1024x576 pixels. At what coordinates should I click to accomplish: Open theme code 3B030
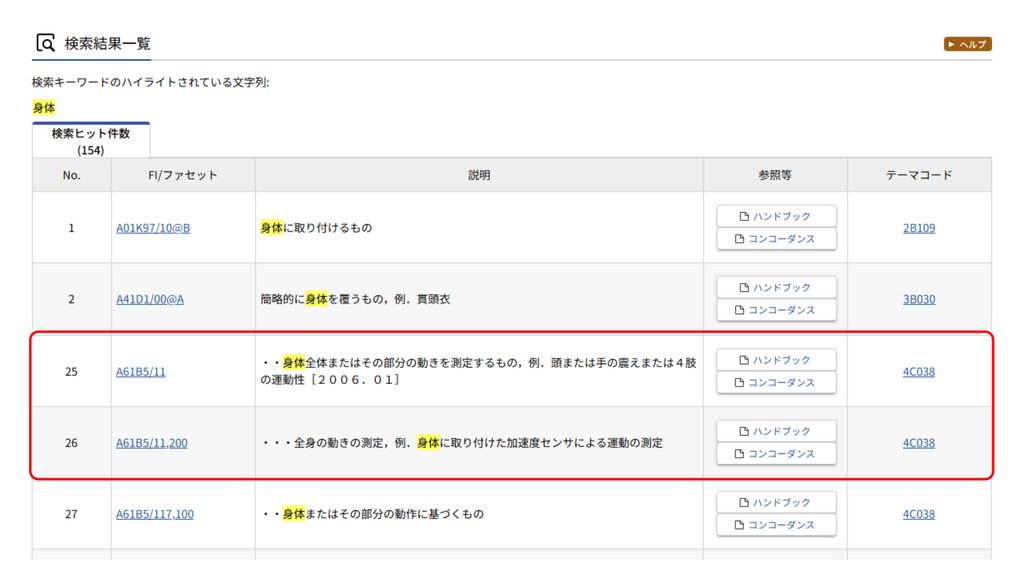click(x=919, y=299)
